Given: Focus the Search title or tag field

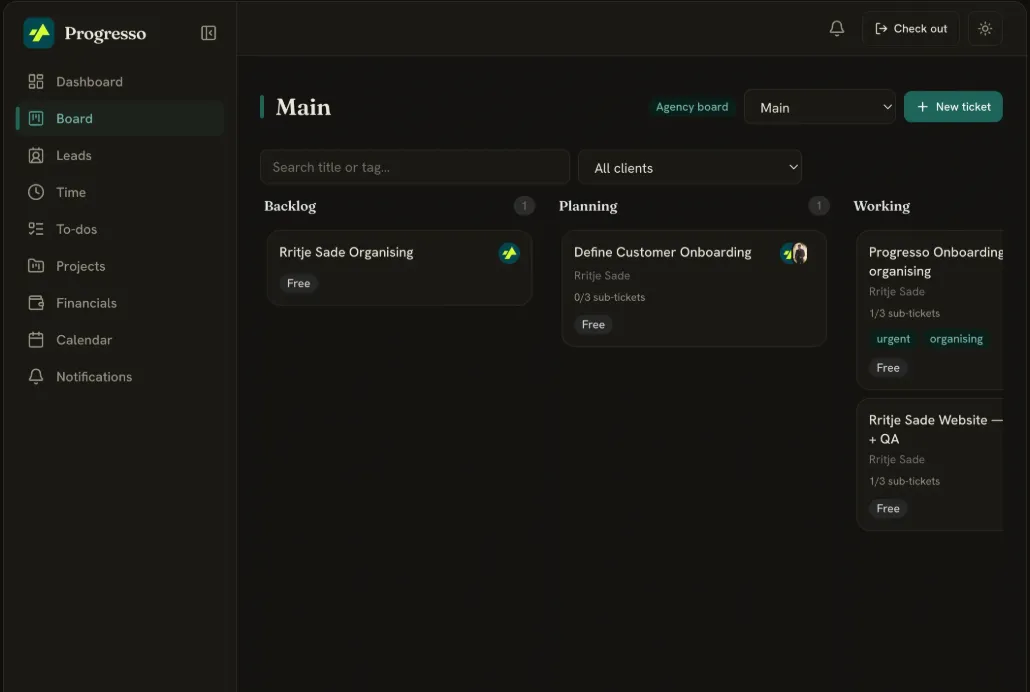Looking at the screenshot, I should (x=414, y=167).
